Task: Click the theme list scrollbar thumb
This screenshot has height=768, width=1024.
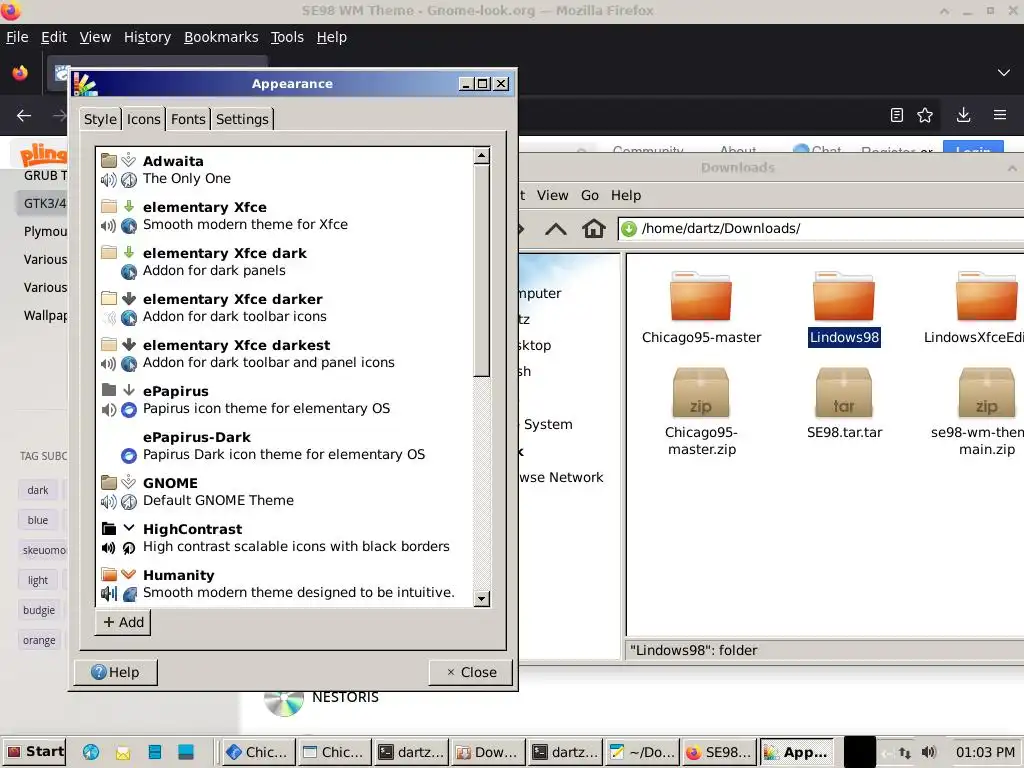Action: [482, 270]
